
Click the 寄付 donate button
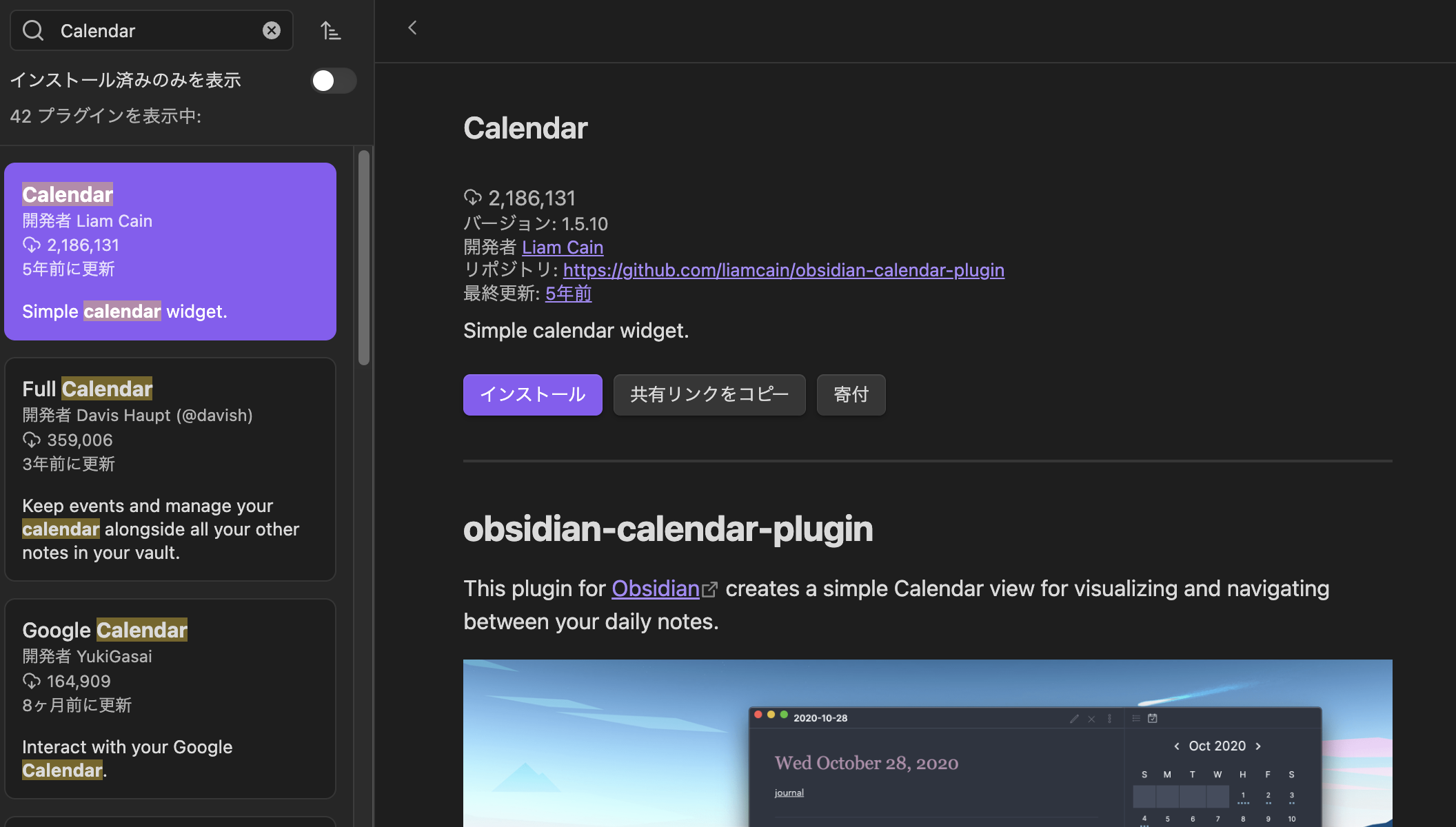851,394
